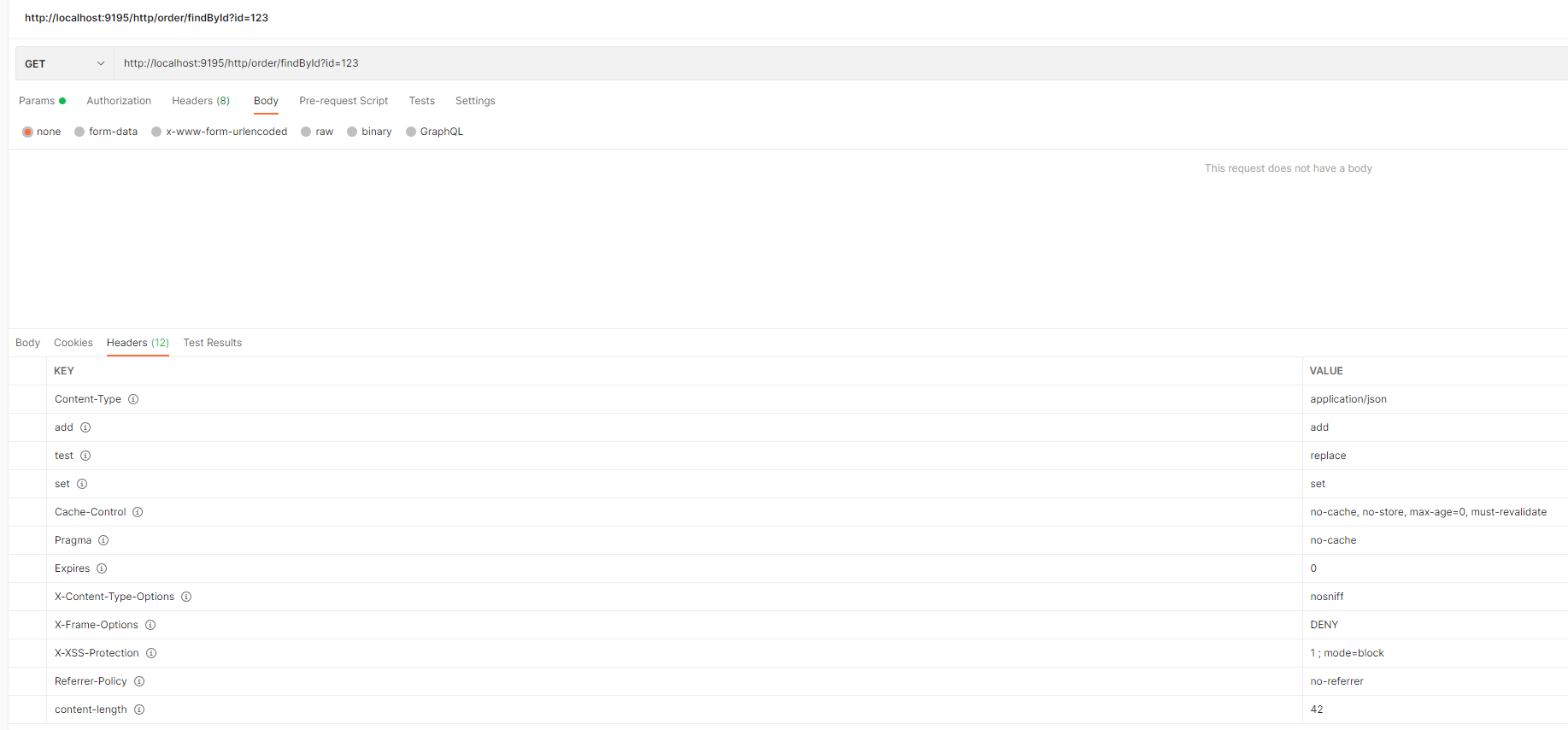Click info icon next to X-XSS-Protection
The height and width of the screenshot is (730, 1568).
151,653
